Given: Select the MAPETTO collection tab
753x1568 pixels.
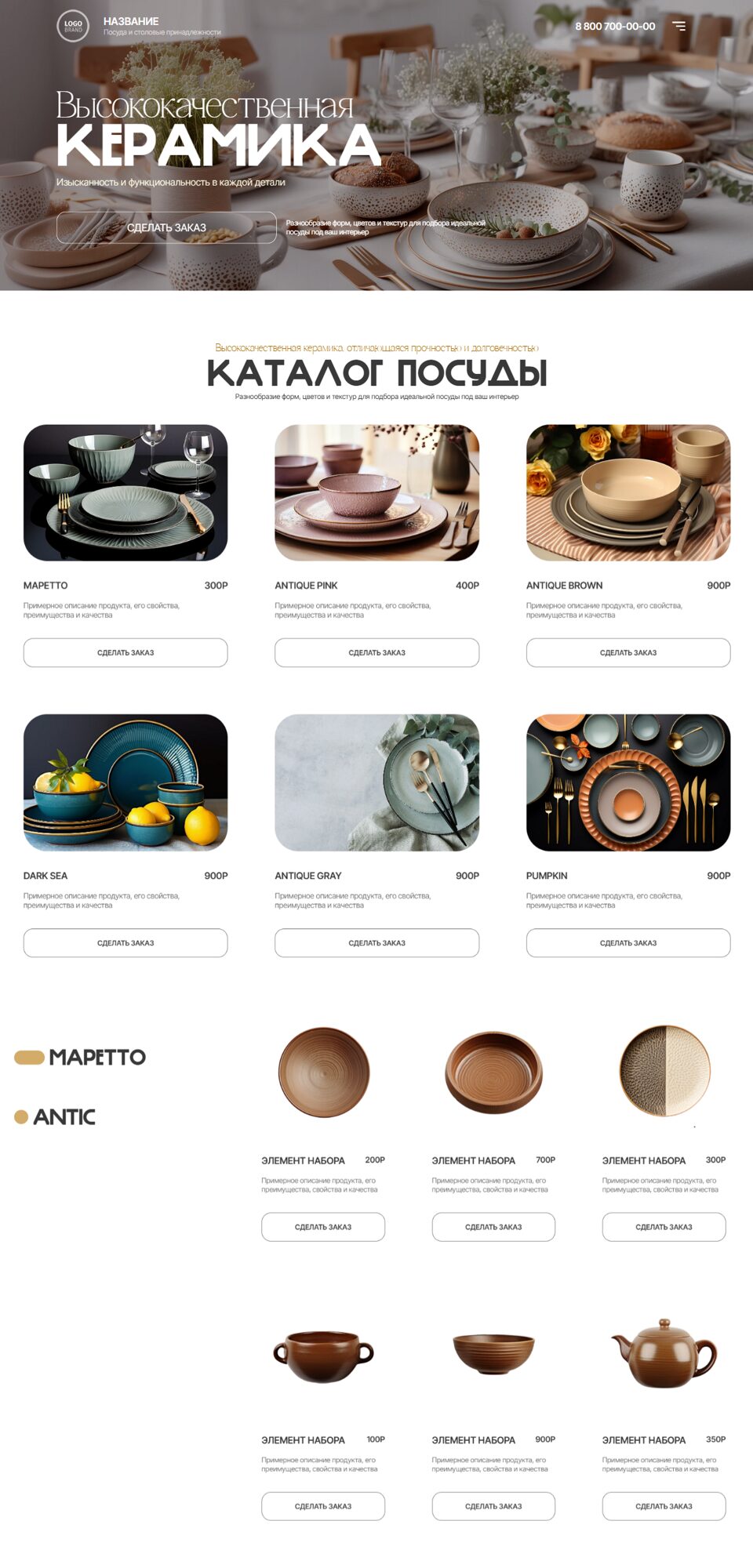Looking at the screenshot, I should pyautogui.click(x=97, y=1057).
